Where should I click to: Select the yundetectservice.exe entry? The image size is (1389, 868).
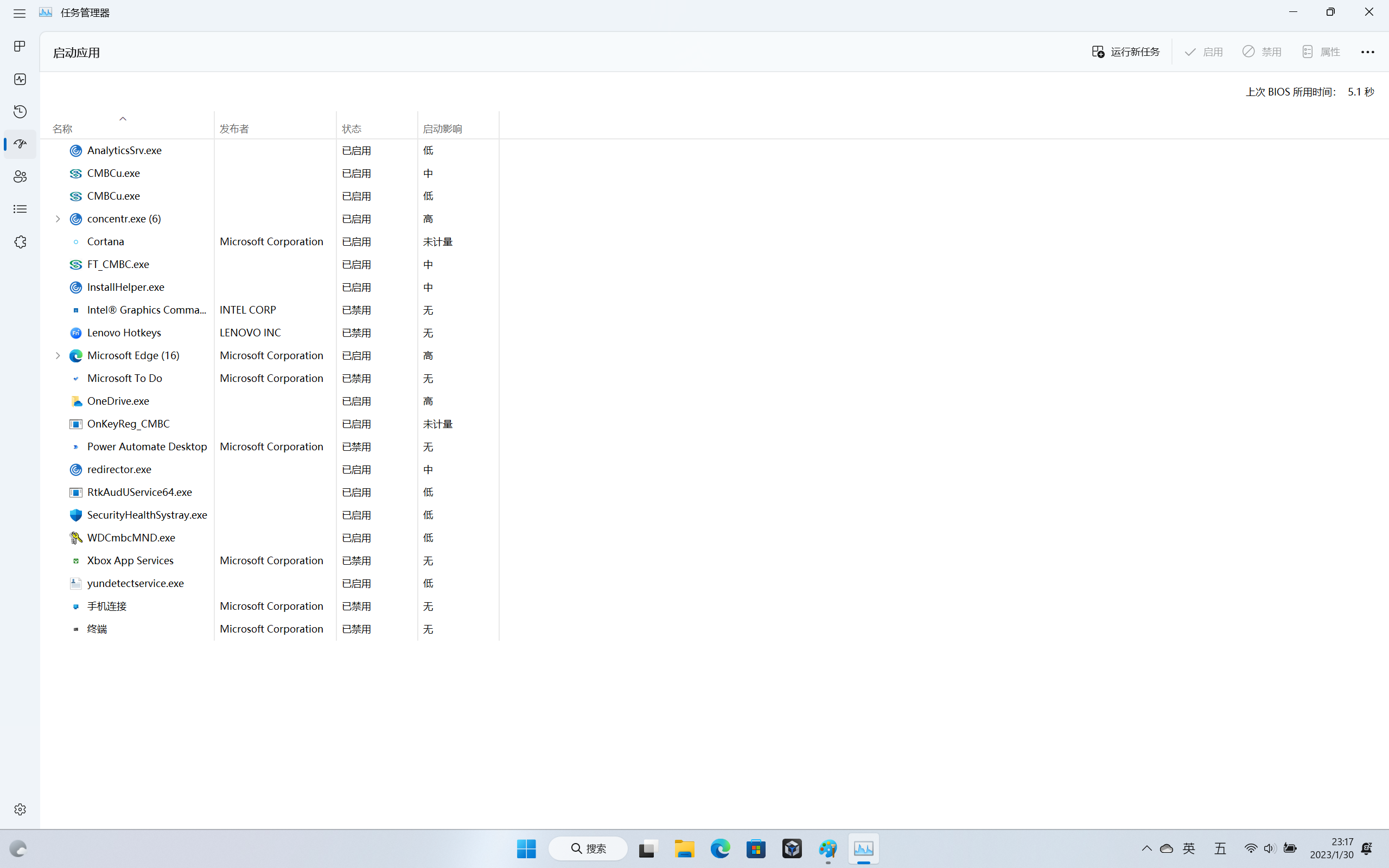[x=270, y=583]
